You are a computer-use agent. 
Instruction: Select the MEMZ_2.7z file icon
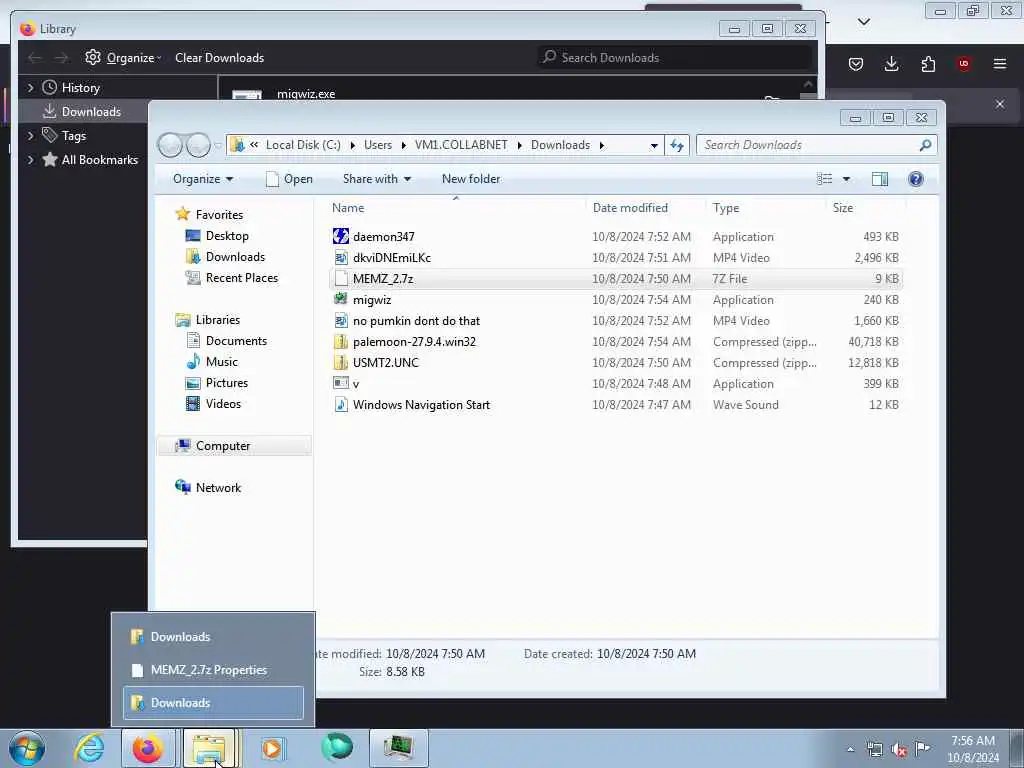(341, 279)
